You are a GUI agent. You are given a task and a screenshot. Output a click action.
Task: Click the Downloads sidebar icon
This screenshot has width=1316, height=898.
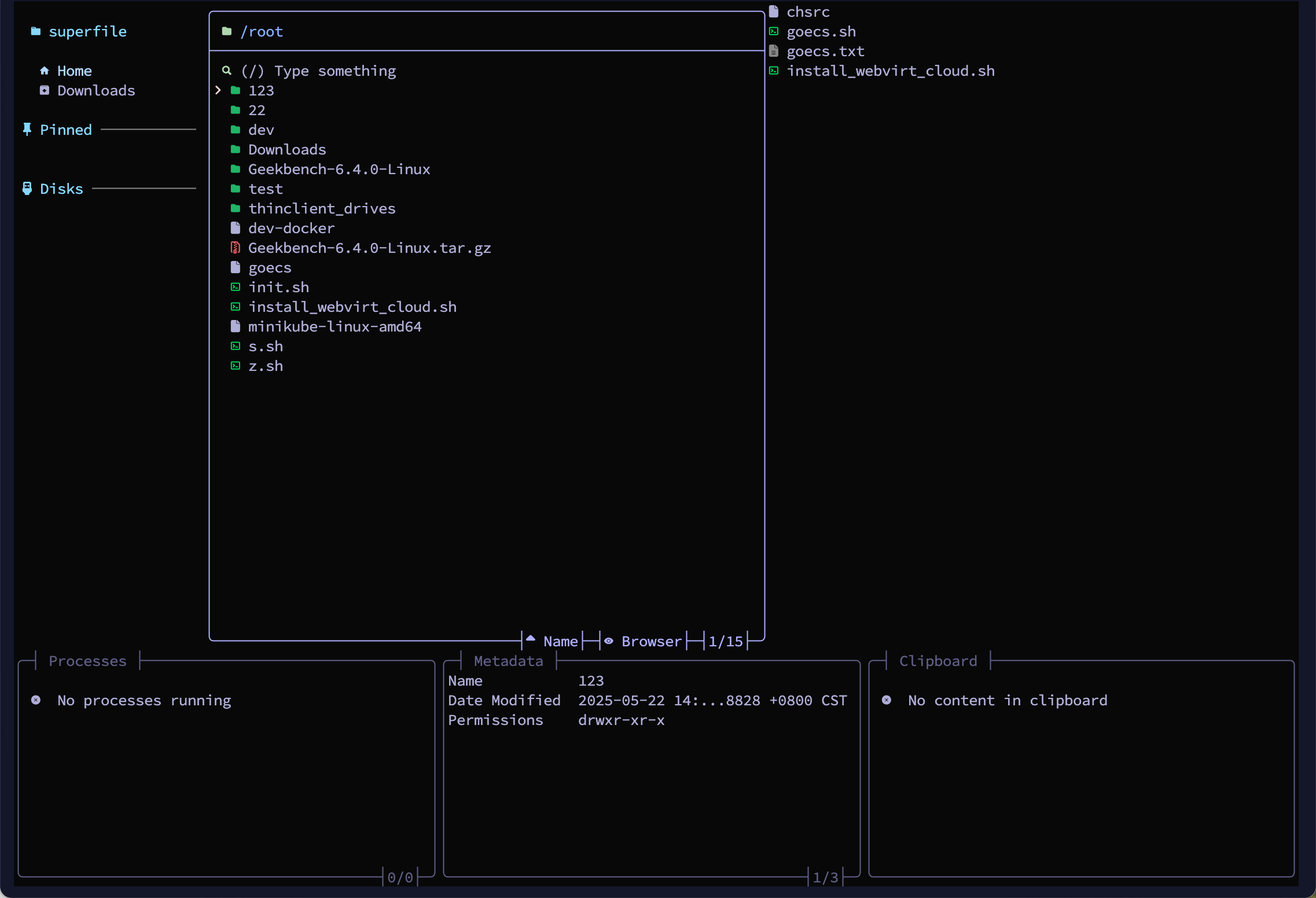(45, 90)
